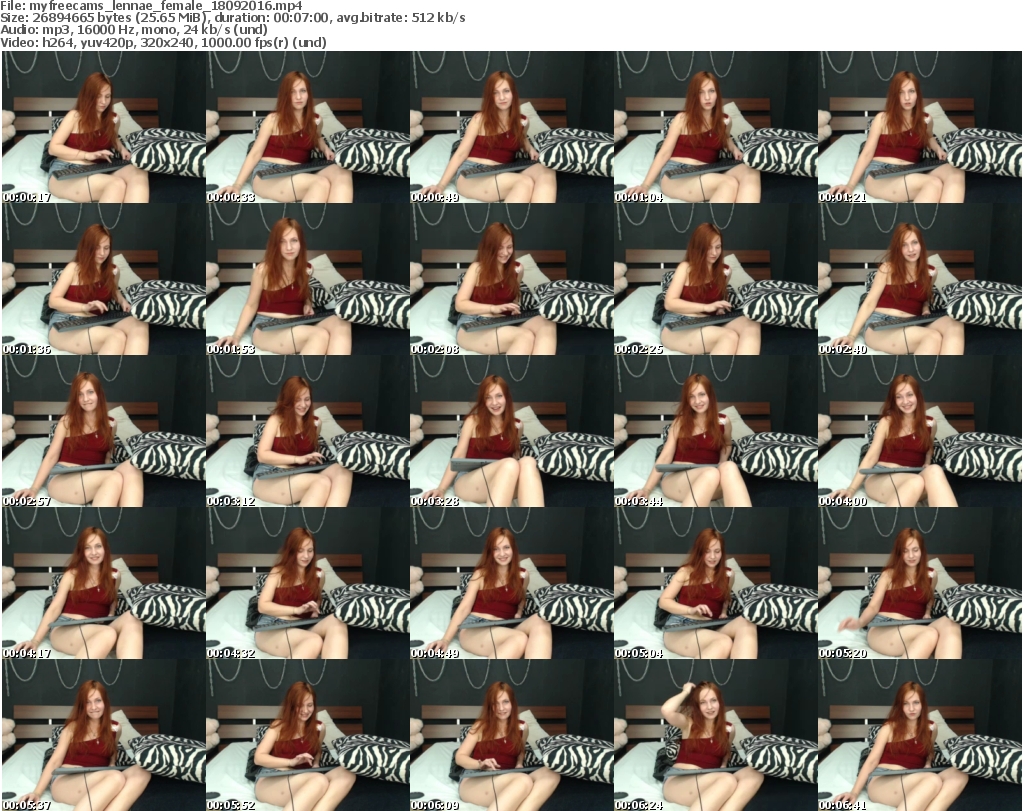Viewport: 1024px width, 811px height.
Task: Select the thumbnail stamped 00:01:04
Action: pyautogui.click(x=716, y=127)
